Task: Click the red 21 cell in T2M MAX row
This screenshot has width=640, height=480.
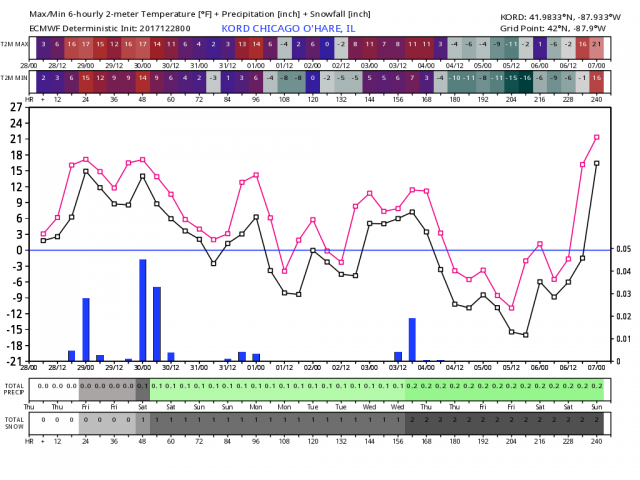Action: 597,45
